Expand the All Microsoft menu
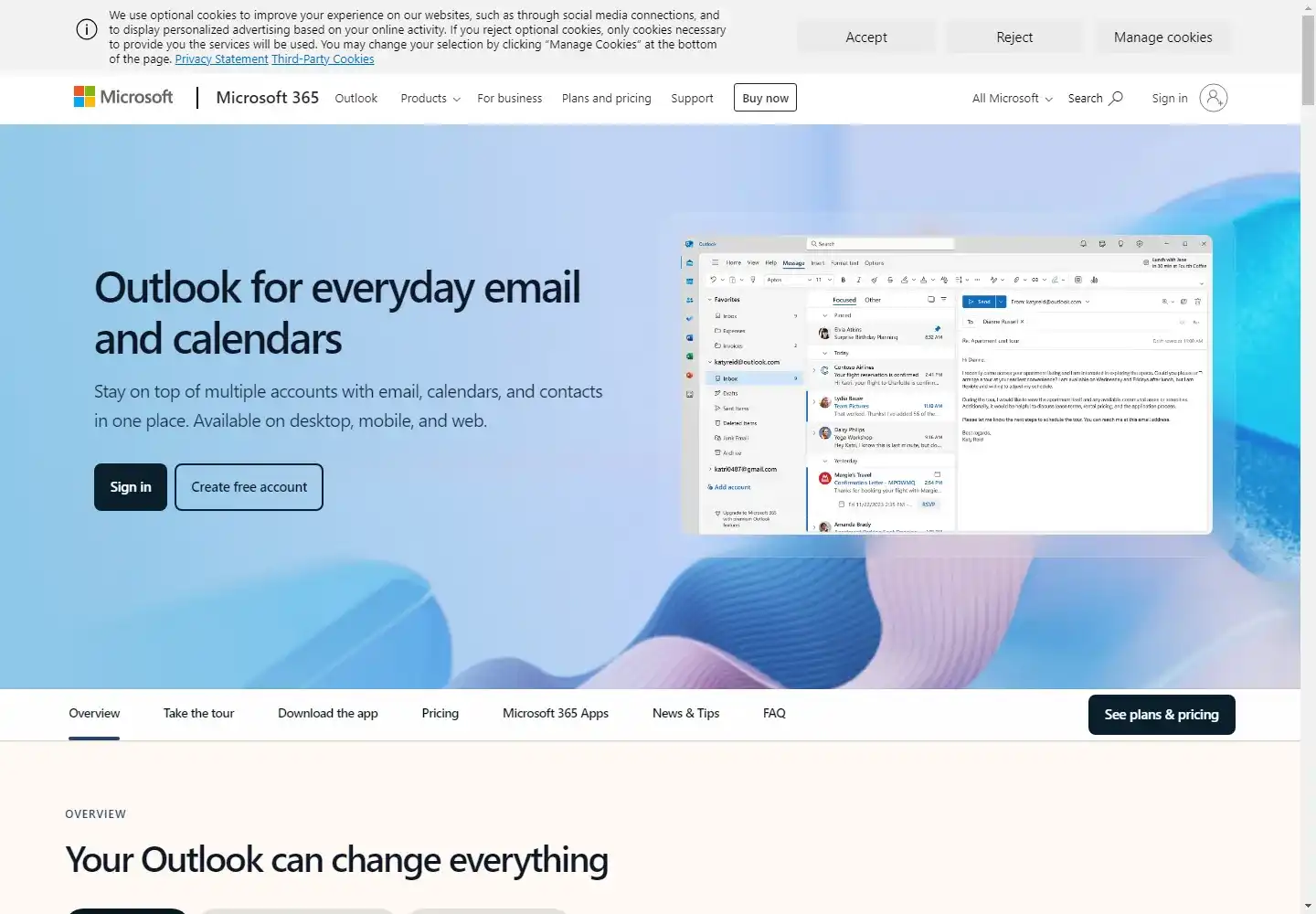 (1013, 98)
